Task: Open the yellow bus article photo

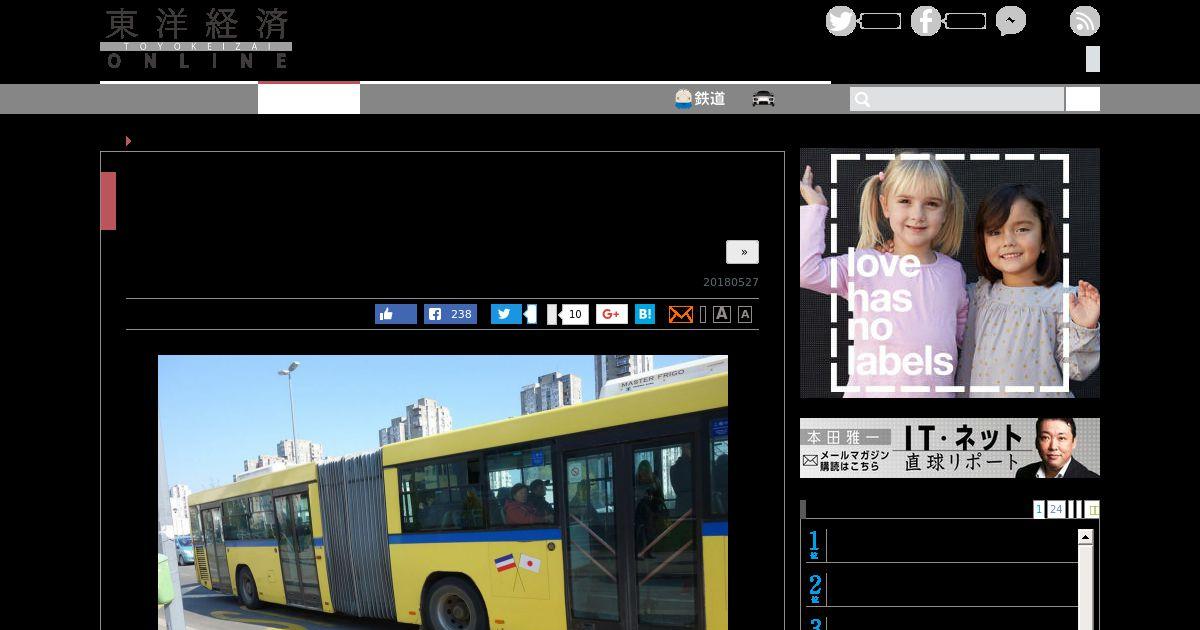Action: (x=442, y=492)
